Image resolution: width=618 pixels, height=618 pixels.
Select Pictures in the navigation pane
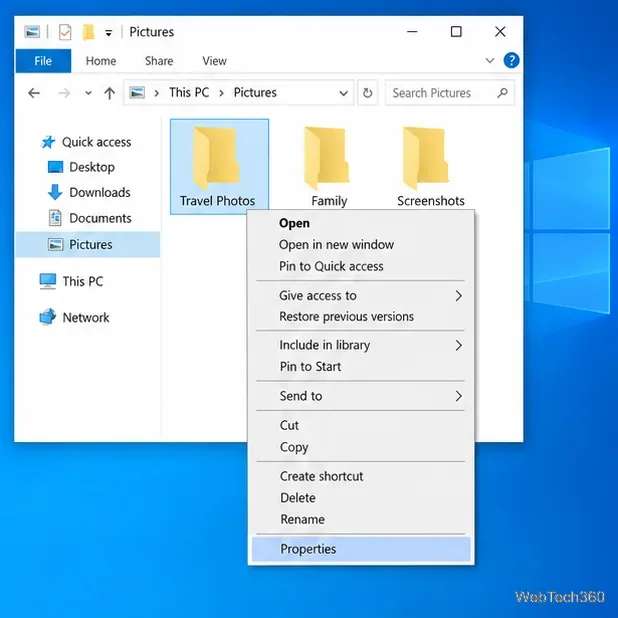(87, 244)
